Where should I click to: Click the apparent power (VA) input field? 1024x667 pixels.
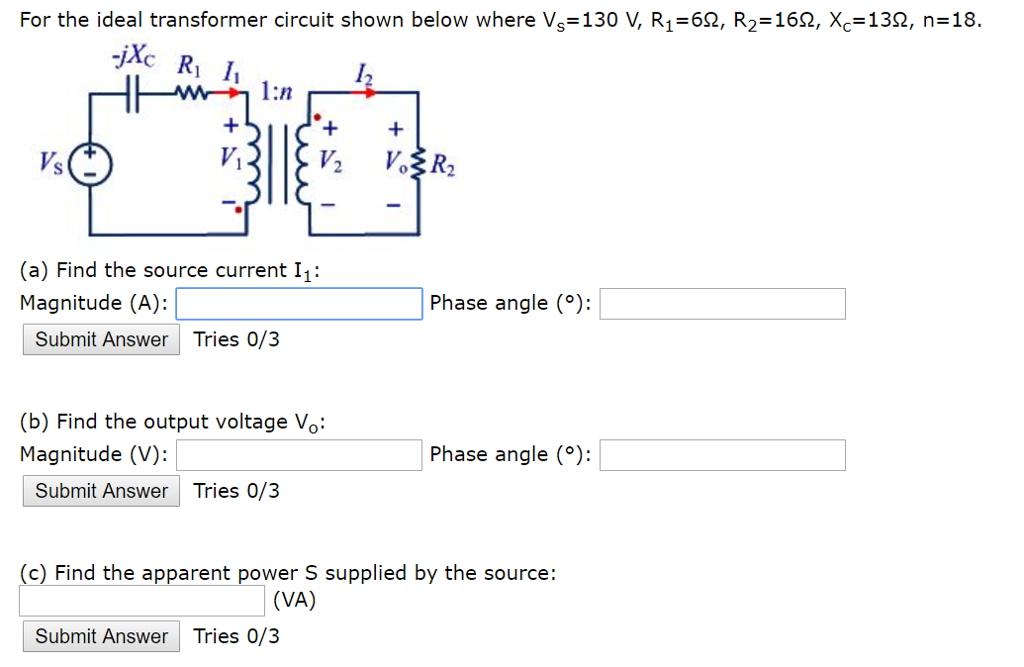pos(140,601)
